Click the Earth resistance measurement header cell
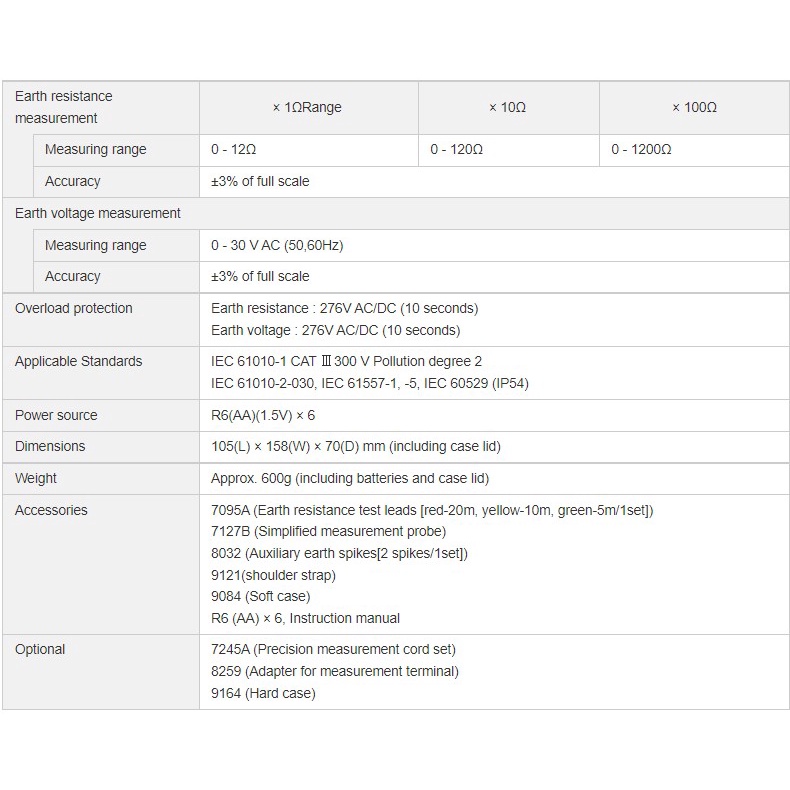The width and height of the screenshot is (790, 790). click(x=101, y=107)
